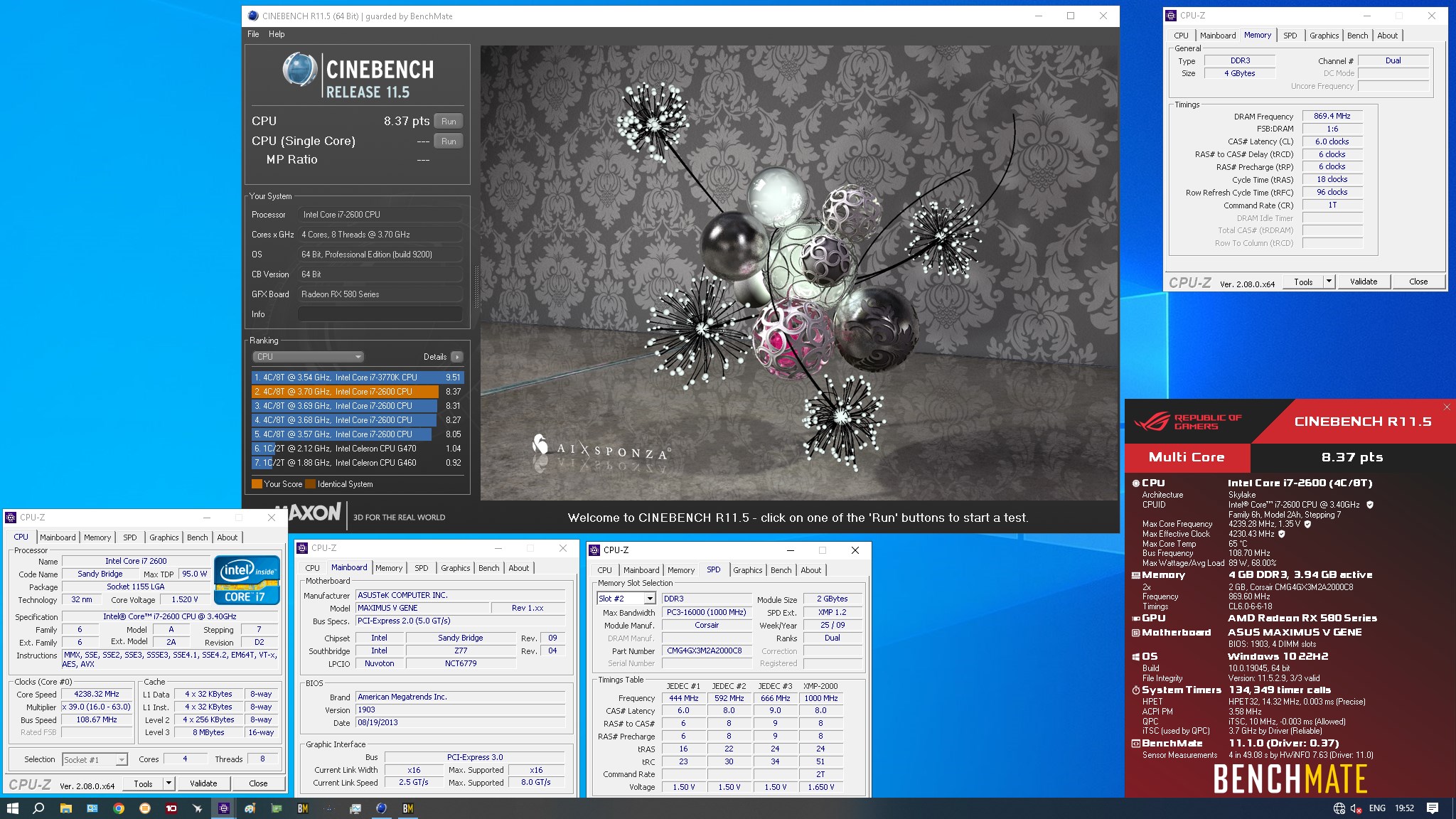Click the verified shield next to CPUID
The height and width of the screenshot is (819, 1456).
1370,505
